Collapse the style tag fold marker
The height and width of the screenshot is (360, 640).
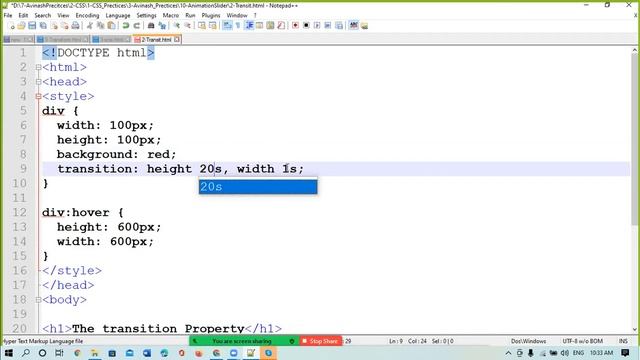(38, 96)
